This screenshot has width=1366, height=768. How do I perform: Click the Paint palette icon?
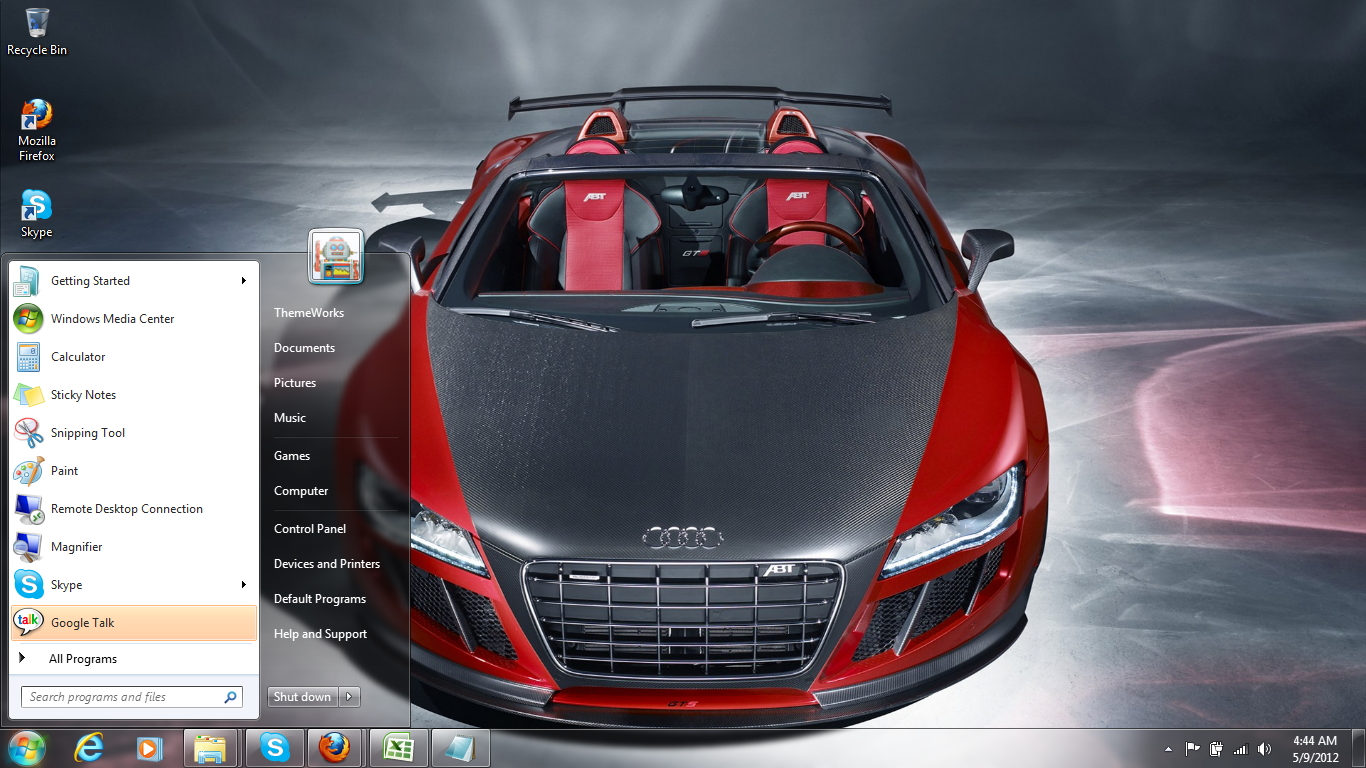28,471
